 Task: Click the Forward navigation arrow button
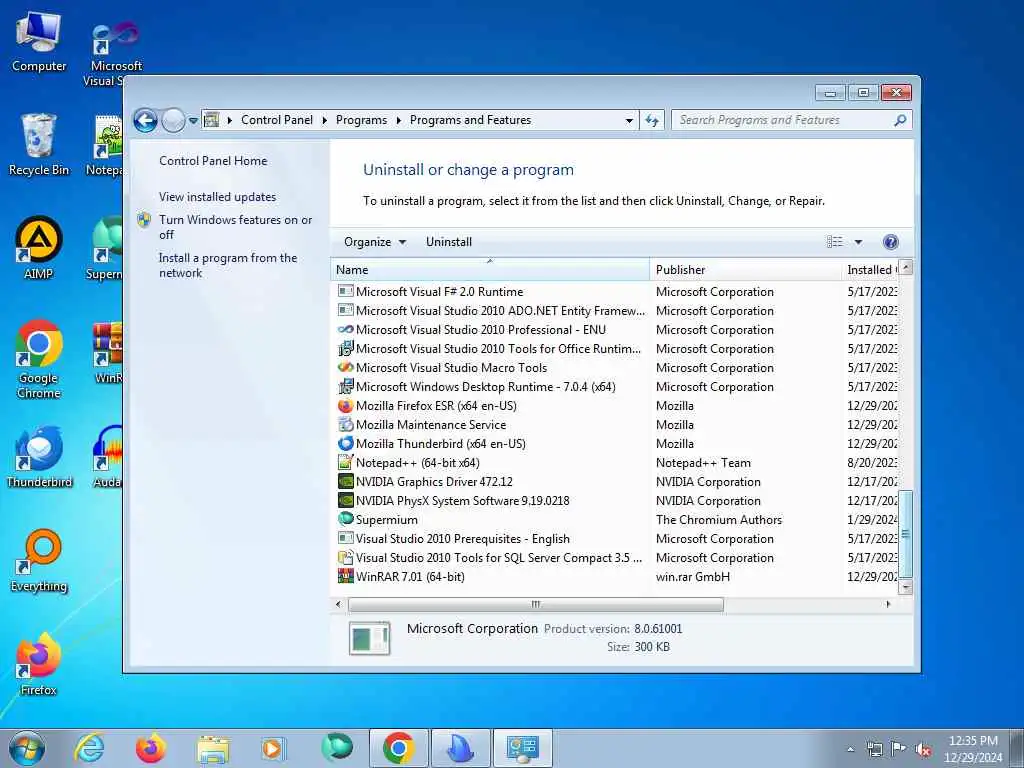tap(173, 120)
